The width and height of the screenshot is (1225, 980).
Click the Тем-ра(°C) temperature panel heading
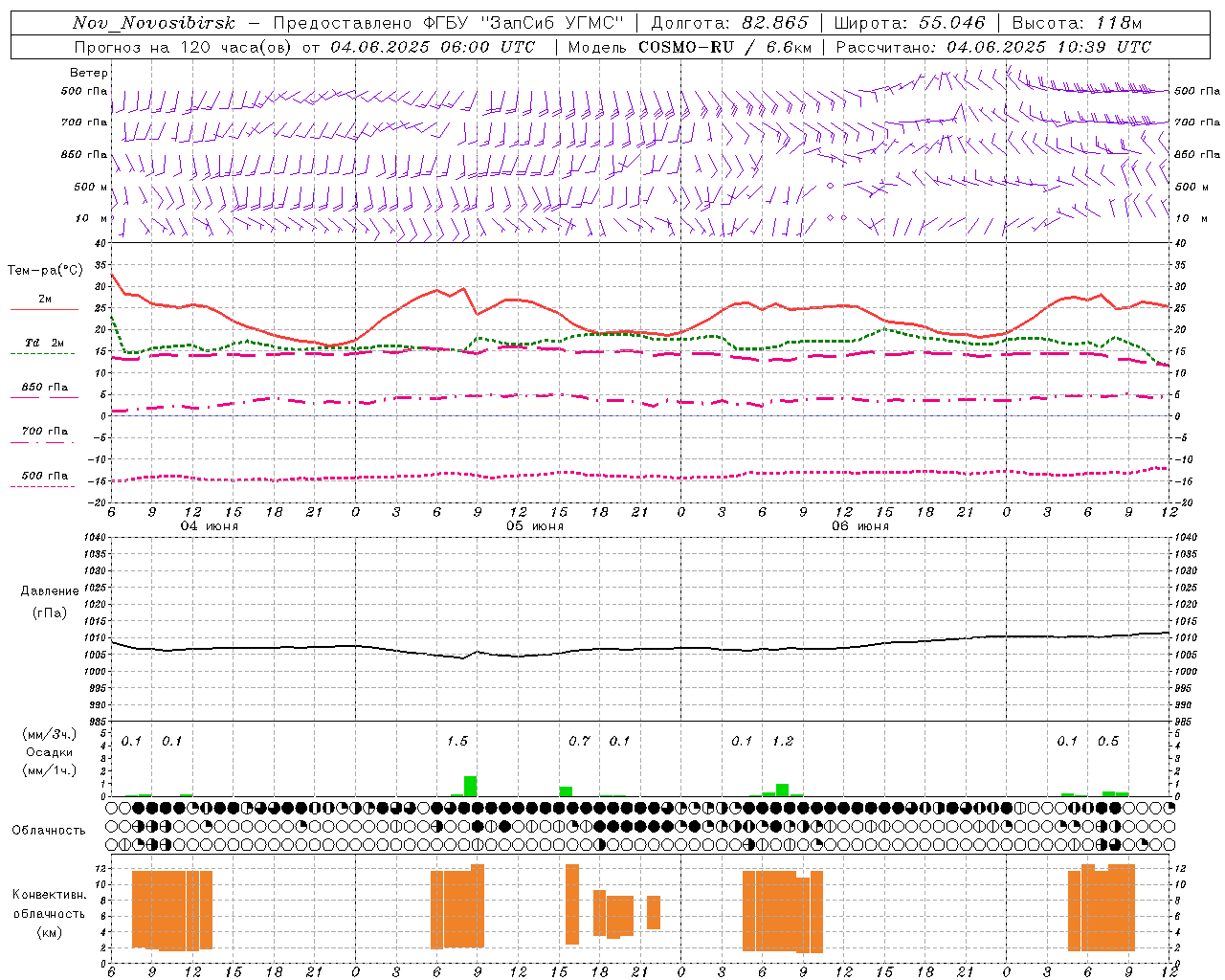[x=45, y=271]
